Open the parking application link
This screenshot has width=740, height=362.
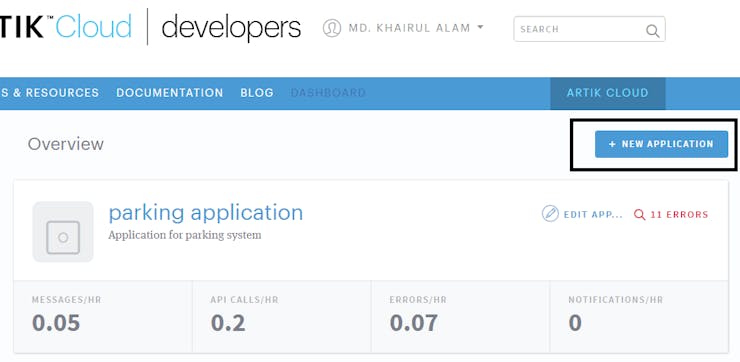(x=206, y=213)
